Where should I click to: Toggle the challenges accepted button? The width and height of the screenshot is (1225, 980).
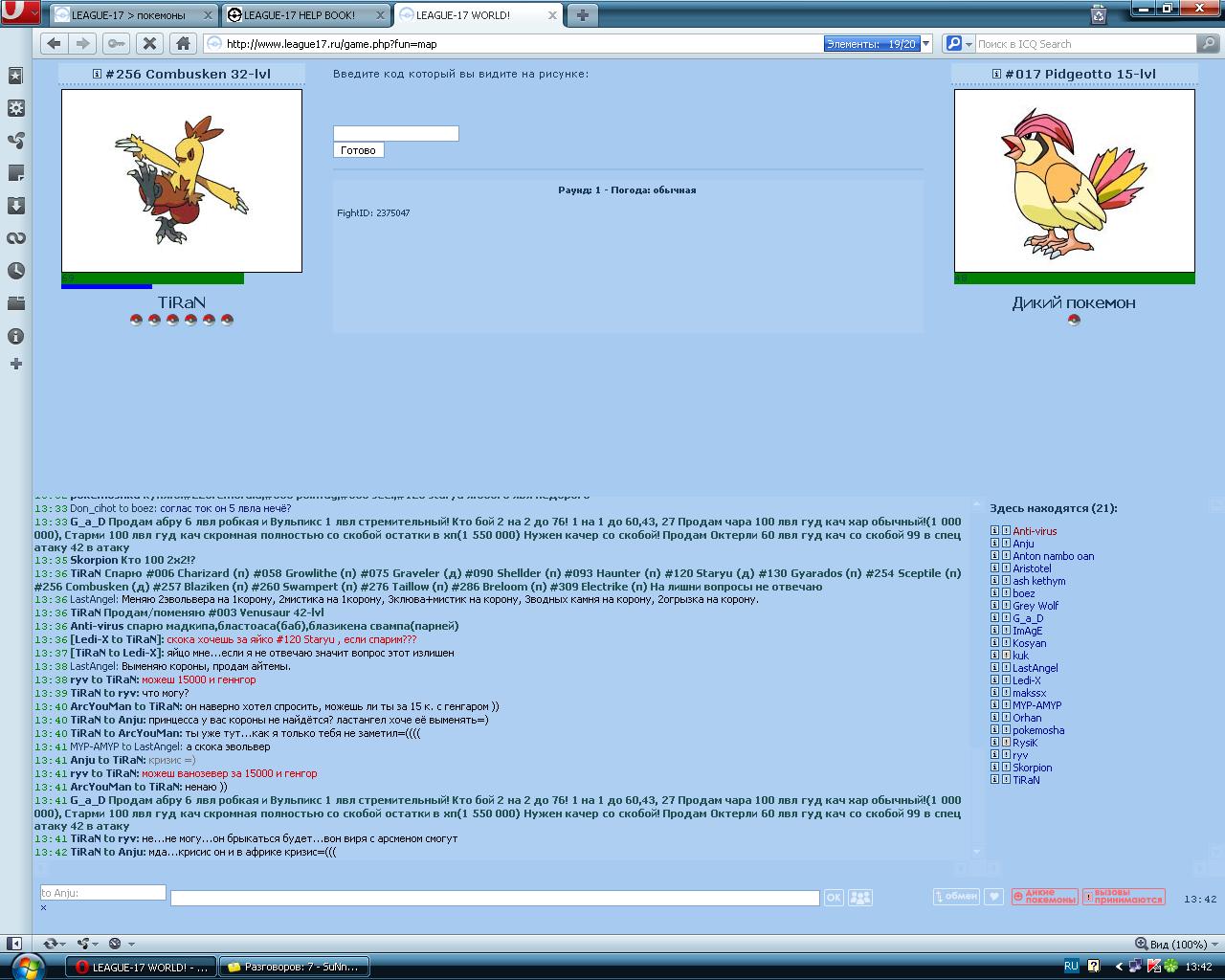[x=1124, y=897]
